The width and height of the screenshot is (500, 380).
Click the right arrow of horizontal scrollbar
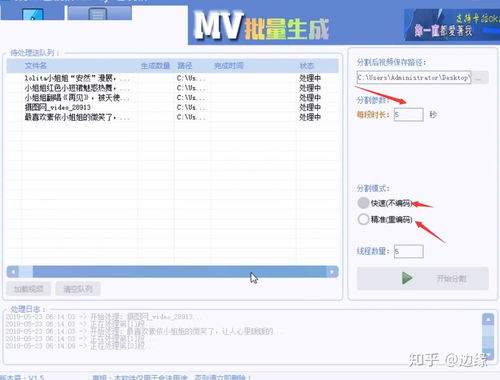tap(332, 272)
